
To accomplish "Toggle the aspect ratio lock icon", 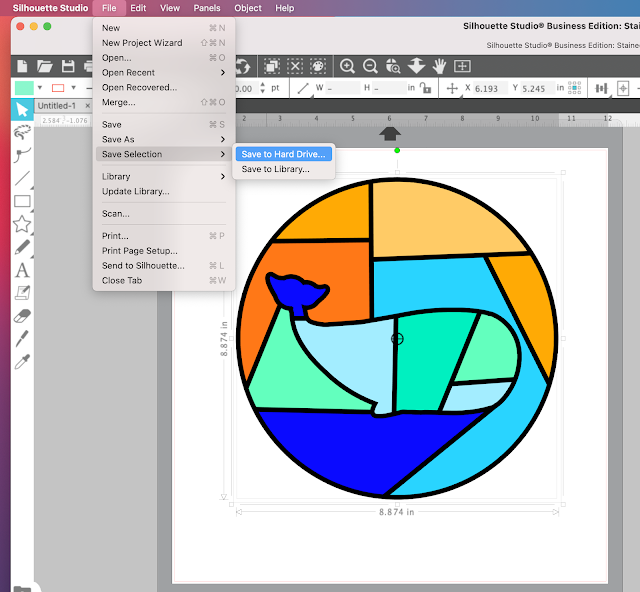I will tap(425, 88).
